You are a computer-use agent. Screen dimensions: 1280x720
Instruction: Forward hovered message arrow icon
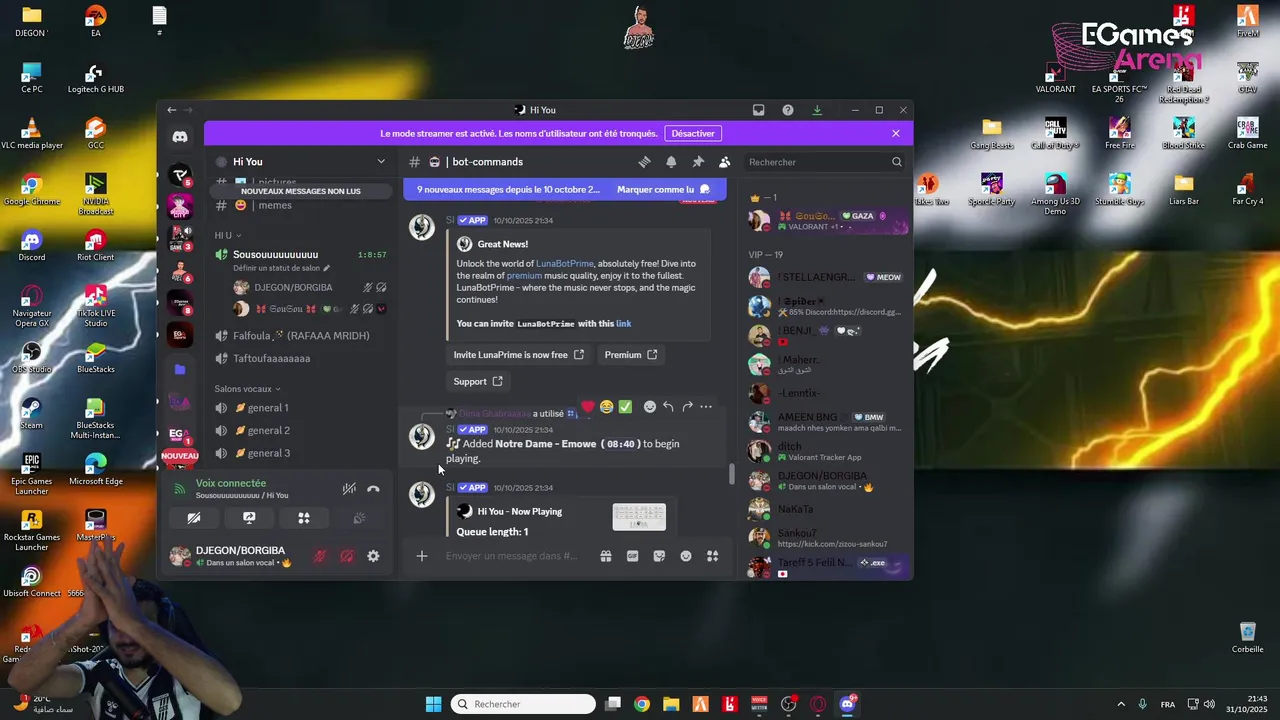[x=687, y=407]
